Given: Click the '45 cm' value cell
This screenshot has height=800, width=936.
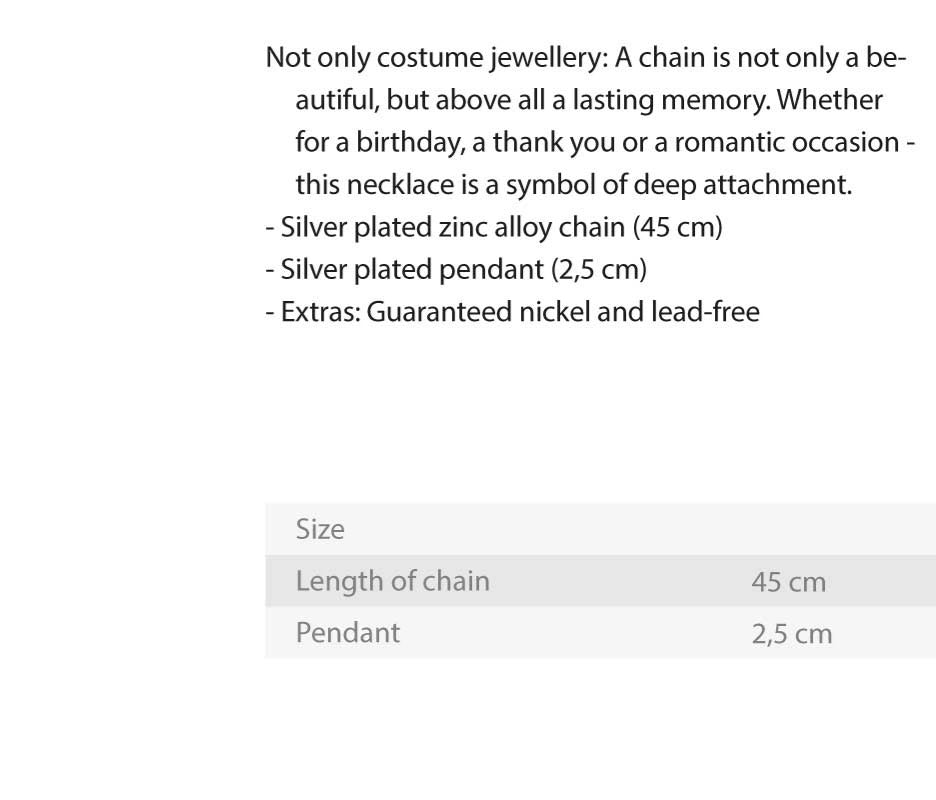Looking at the screenshot, I should (789, 582).
